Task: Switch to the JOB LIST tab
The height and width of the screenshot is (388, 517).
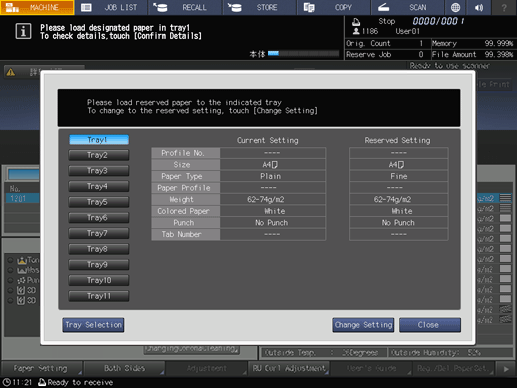Action: (x=111, y=7)
